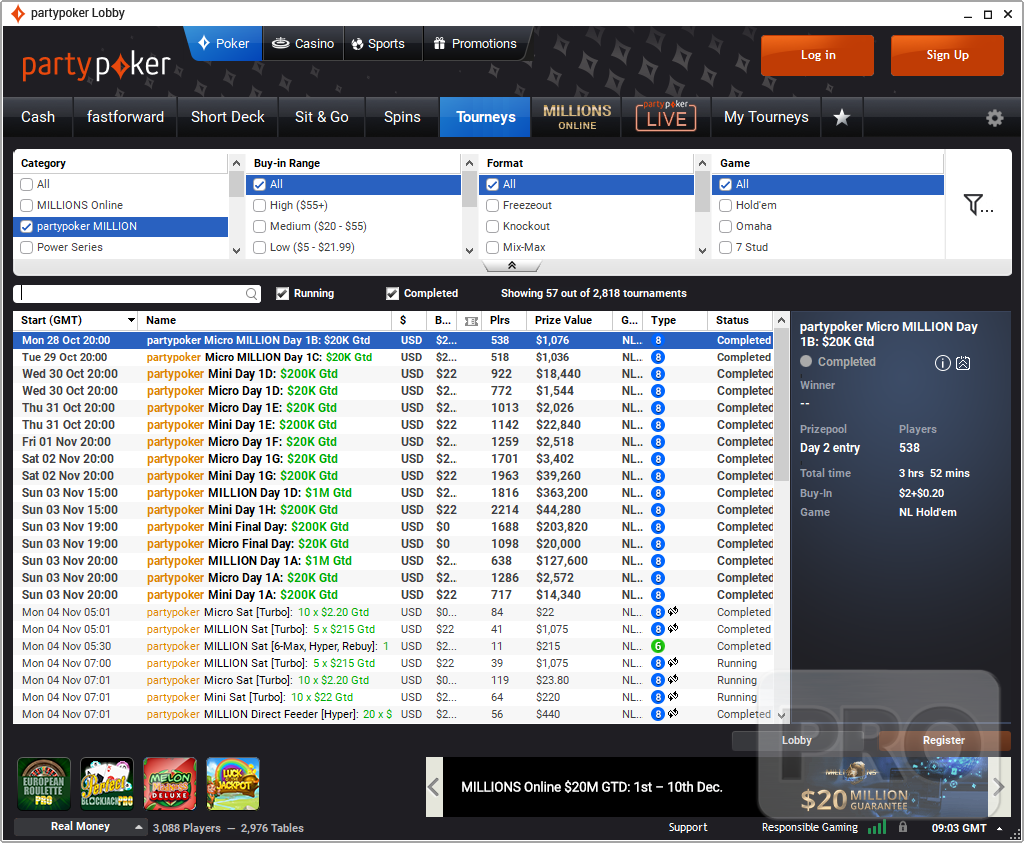This screenshot has width=1024, height=843.
Task: Check the Category All checkbox
Action: pyautogui.click(x=27, y=184)
